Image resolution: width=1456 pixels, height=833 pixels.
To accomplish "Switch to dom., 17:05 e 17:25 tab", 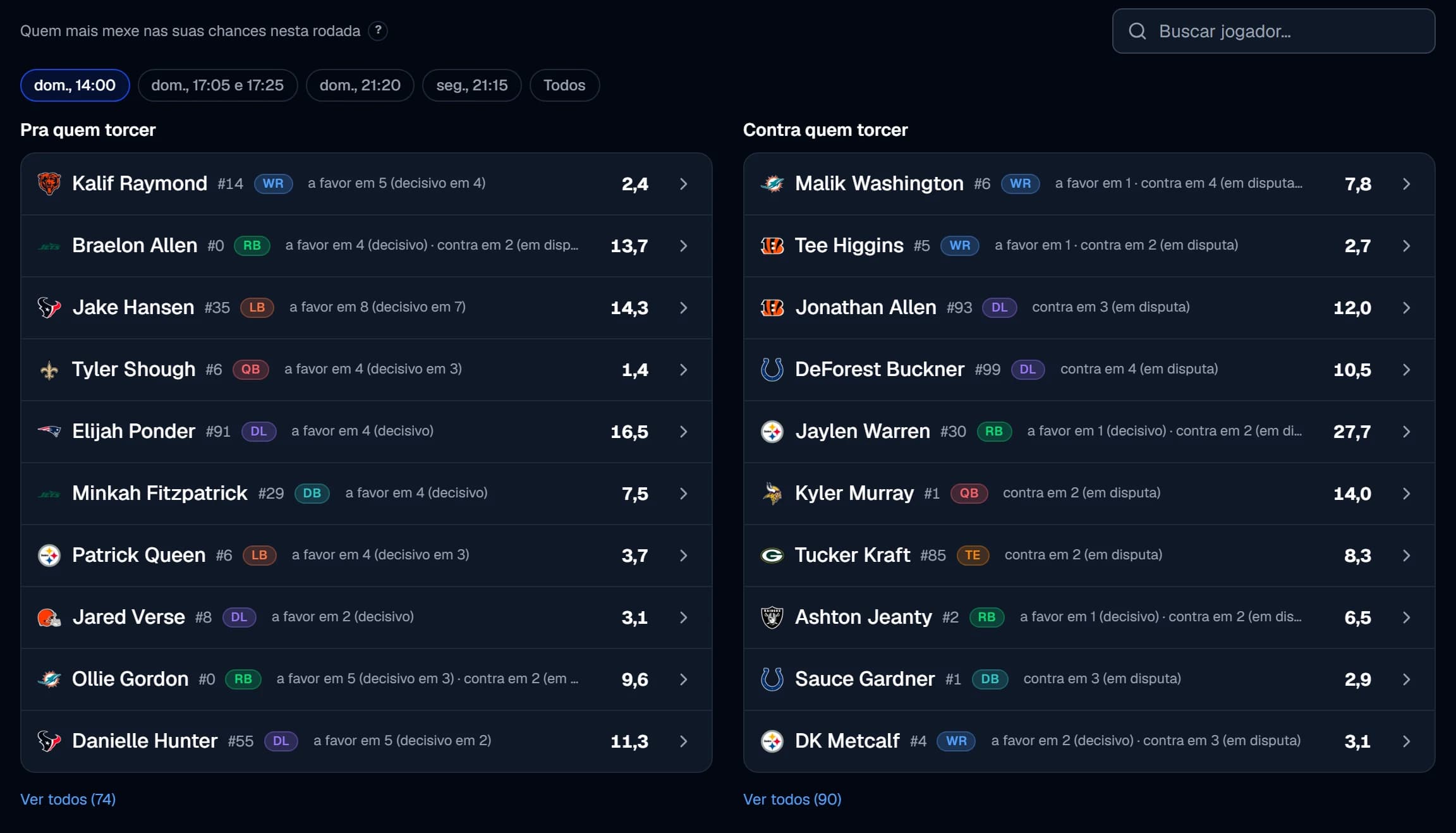I will click(x=217, y=85).
